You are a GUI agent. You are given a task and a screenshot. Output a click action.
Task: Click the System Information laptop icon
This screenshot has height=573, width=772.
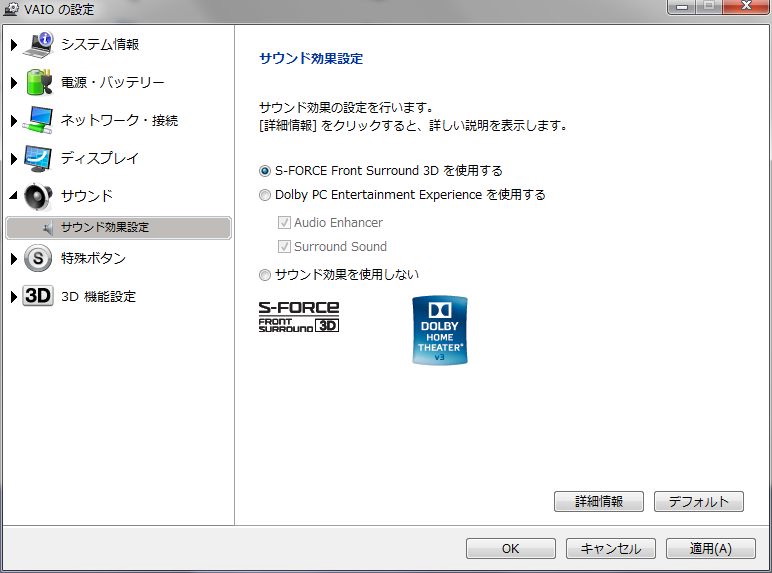38,45
